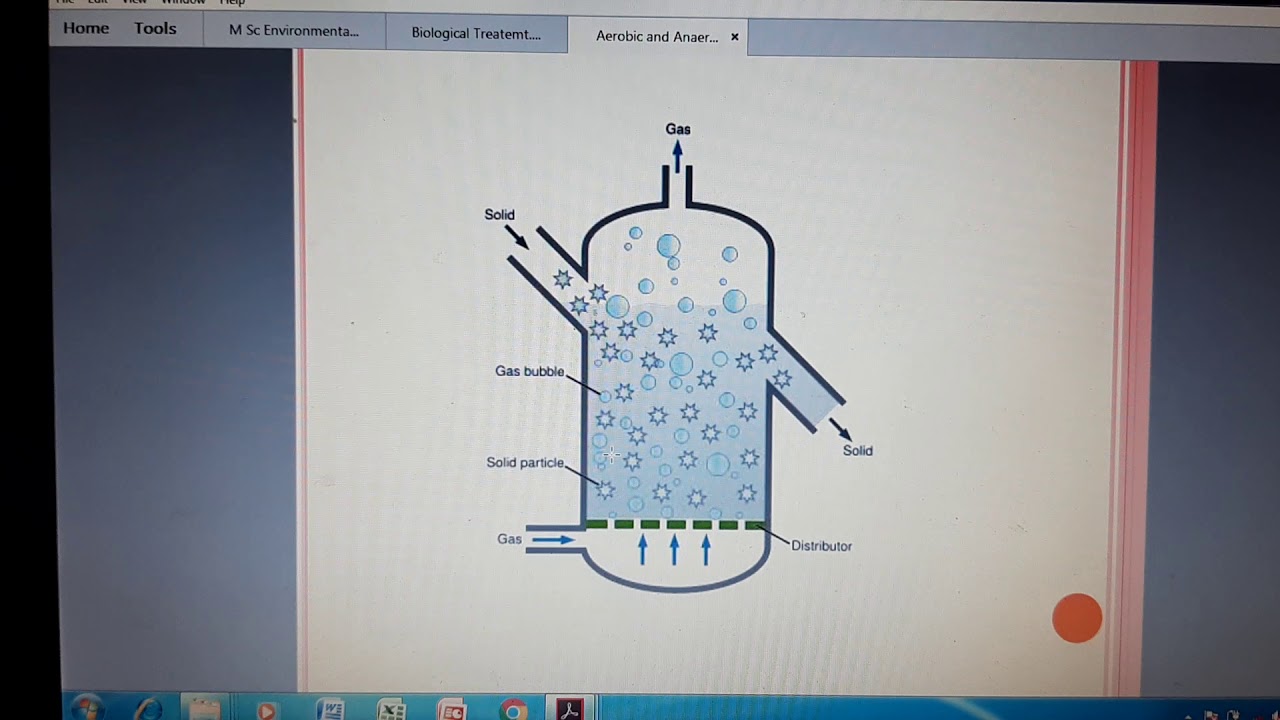Open the Tools view
1280x720 pixels.
point(155,28)
